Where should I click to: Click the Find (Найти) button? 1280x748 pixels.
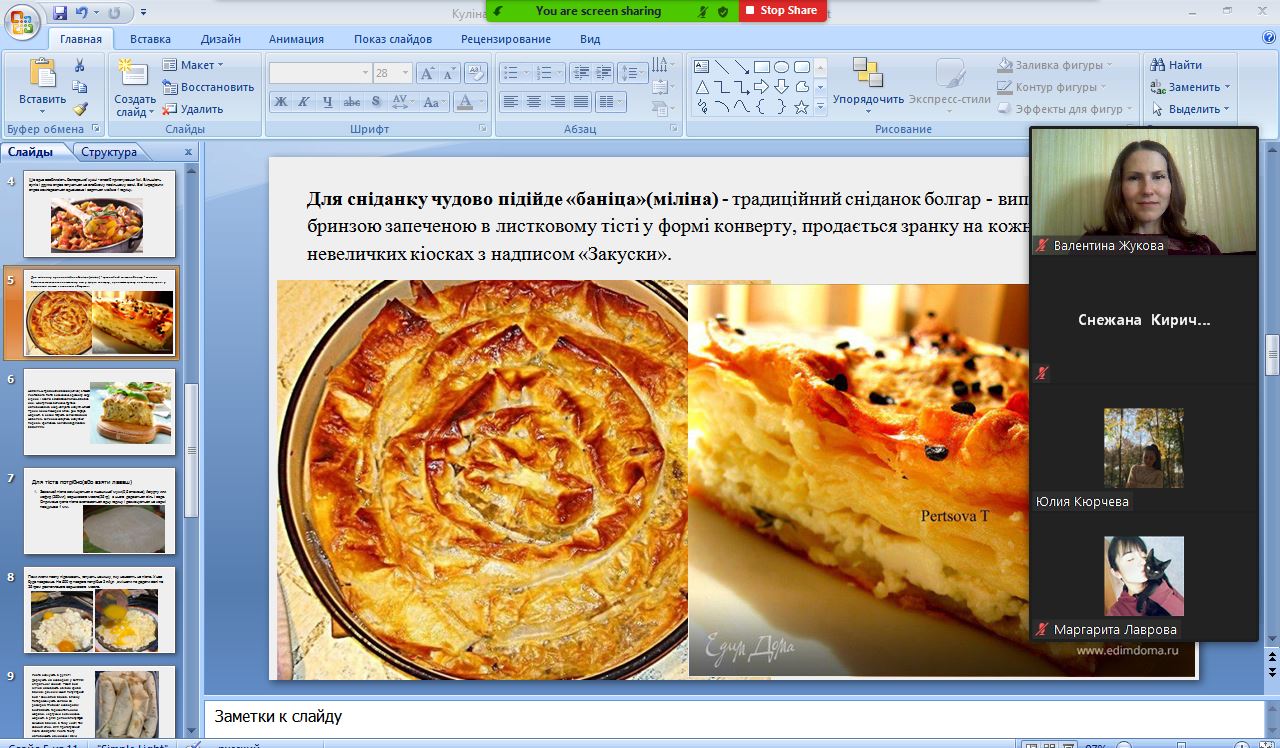(x=1177, y=65)
